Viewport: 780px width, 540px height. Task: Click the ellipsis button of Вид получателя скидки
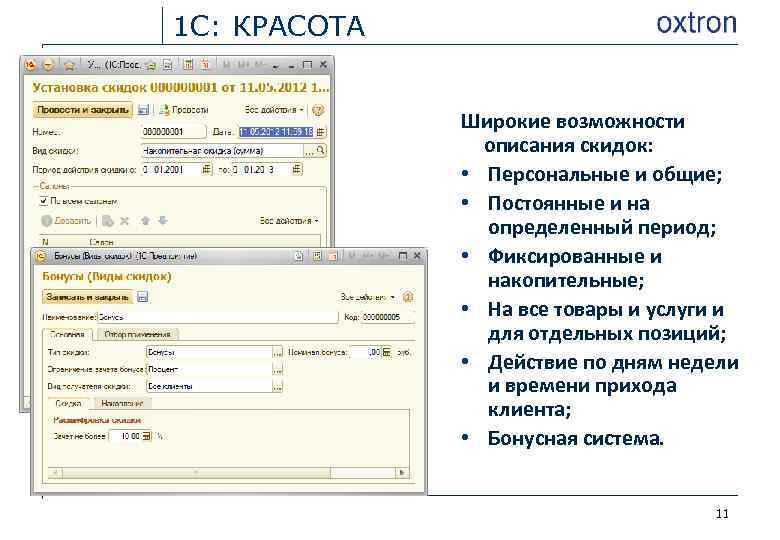(x=278, y=386)
